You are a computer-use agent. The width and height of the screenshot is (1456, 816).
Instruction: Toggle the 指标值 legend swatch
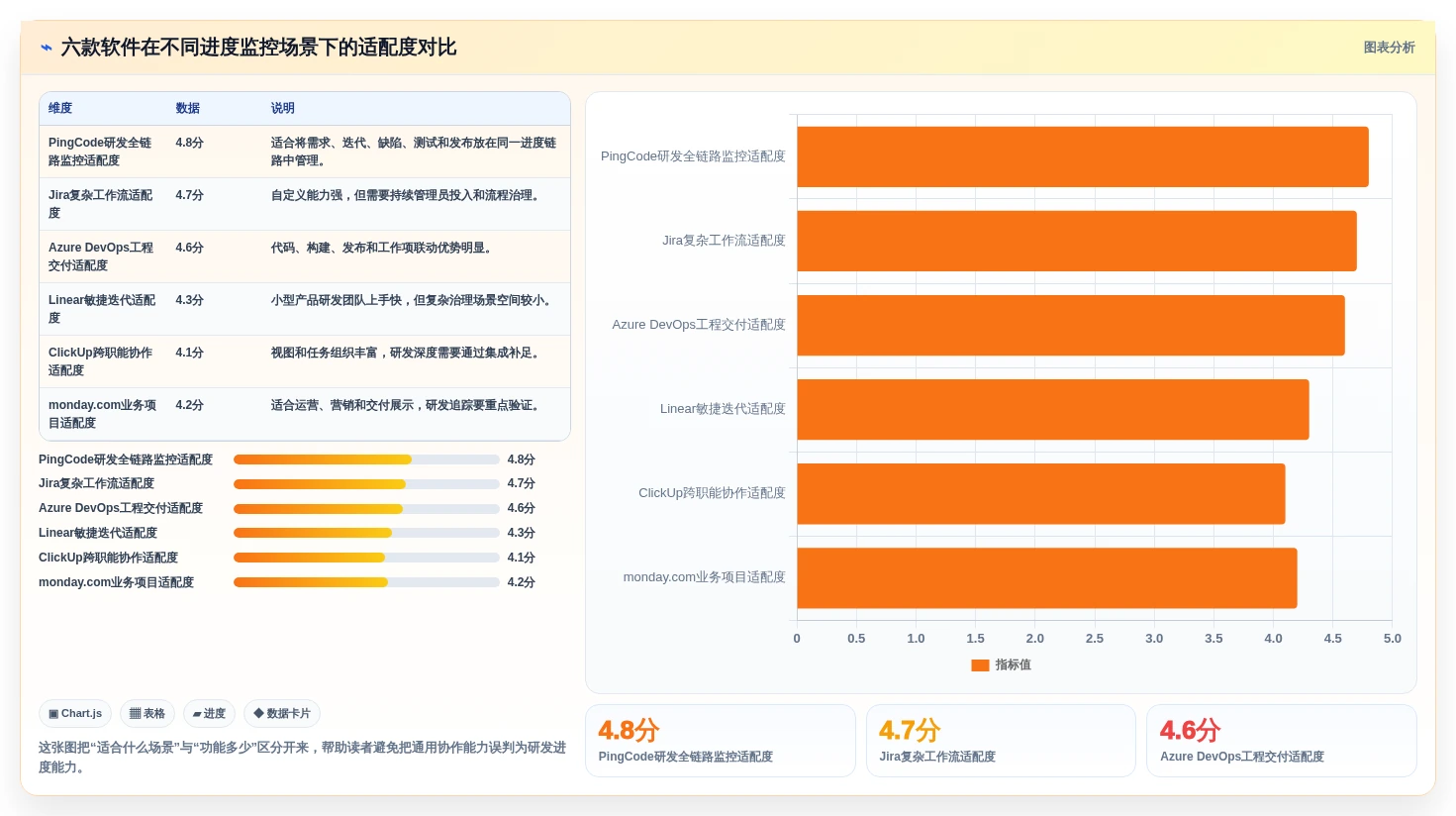tap(980, 665)
